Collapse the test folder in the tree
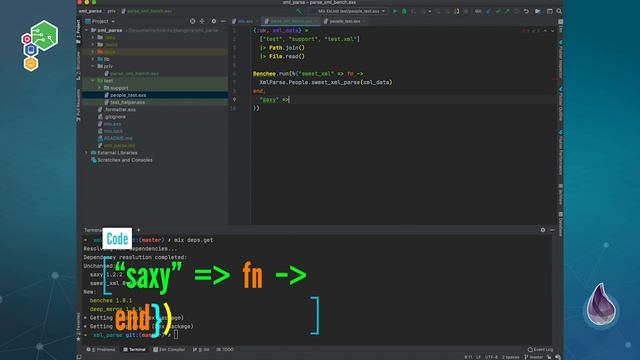Screen dimensions: 640x360 (93, 81)
